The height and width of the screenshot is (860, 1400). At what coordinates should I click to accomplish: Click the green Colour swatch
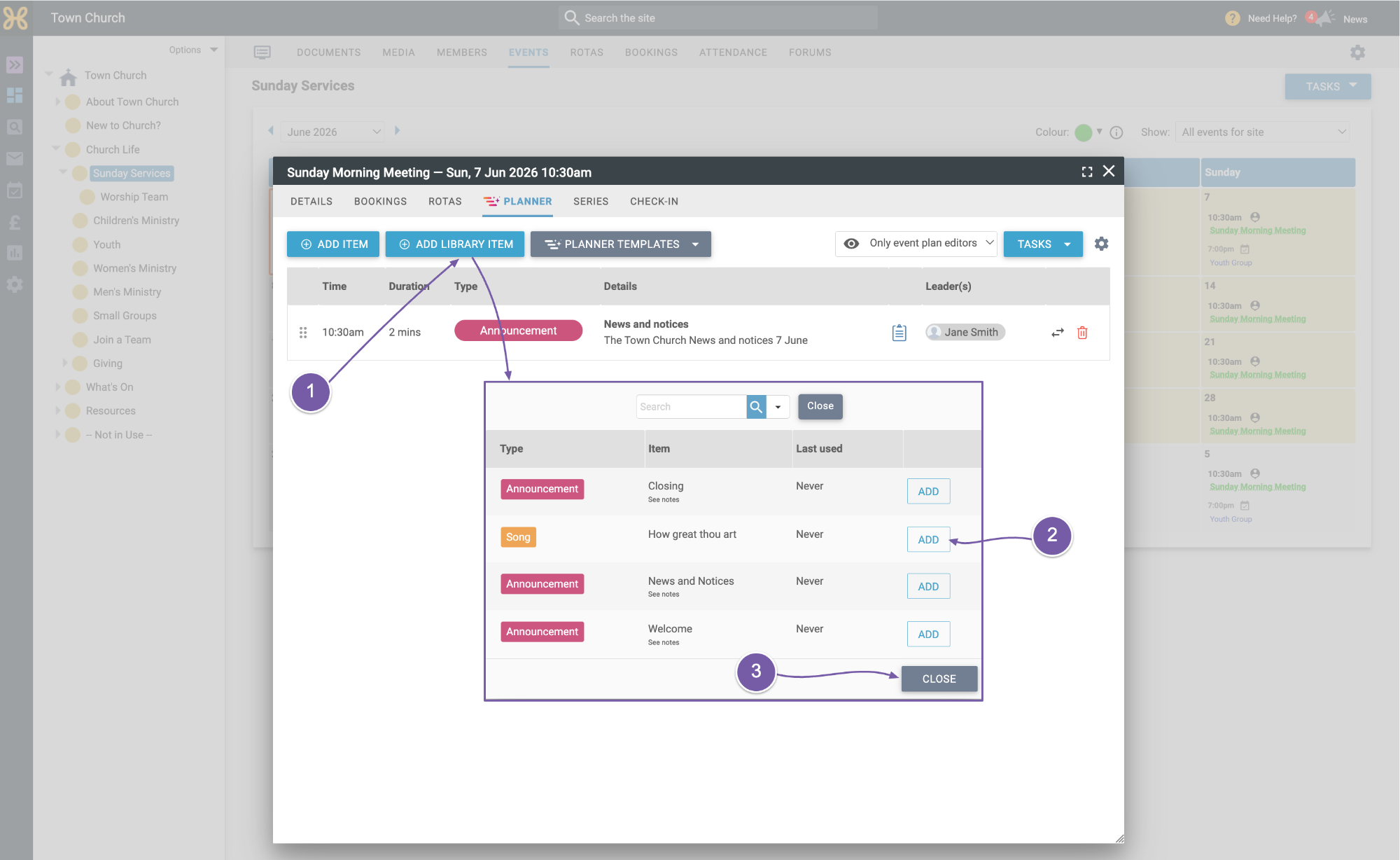tap(1083, 132)
